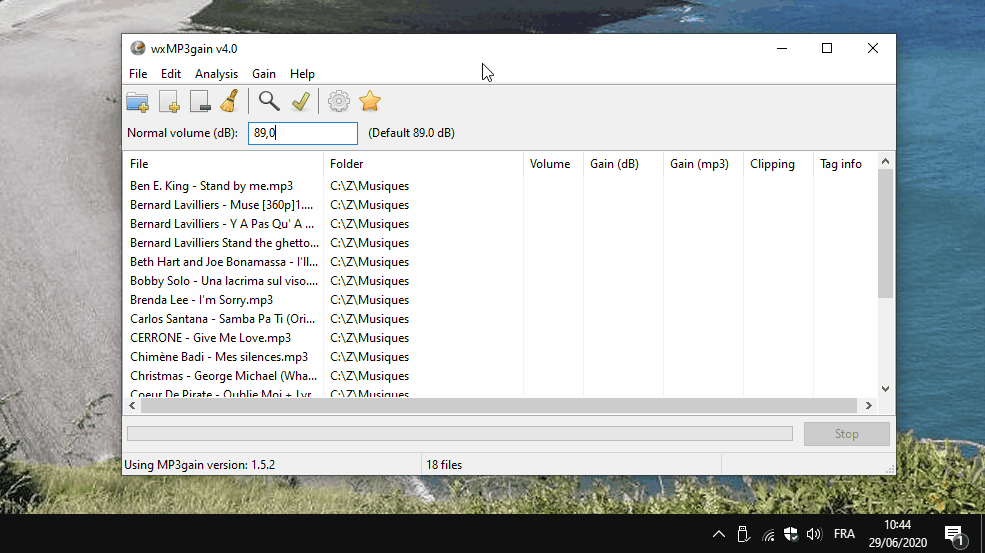Open the Edit menu
The height and width of the screenshot is (553, 985).
coord(171,74)
